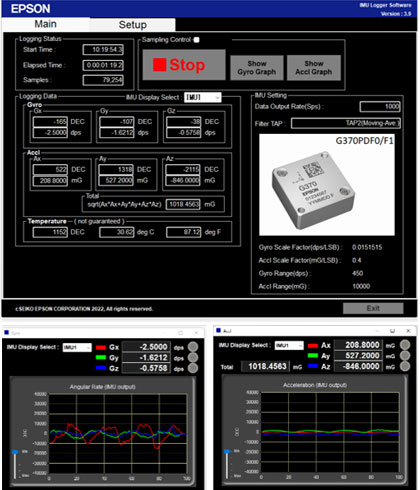Viewport: 420px width, 490px height.
Task: Click the green Ay legend color swatch
Action: click(313, 355)
